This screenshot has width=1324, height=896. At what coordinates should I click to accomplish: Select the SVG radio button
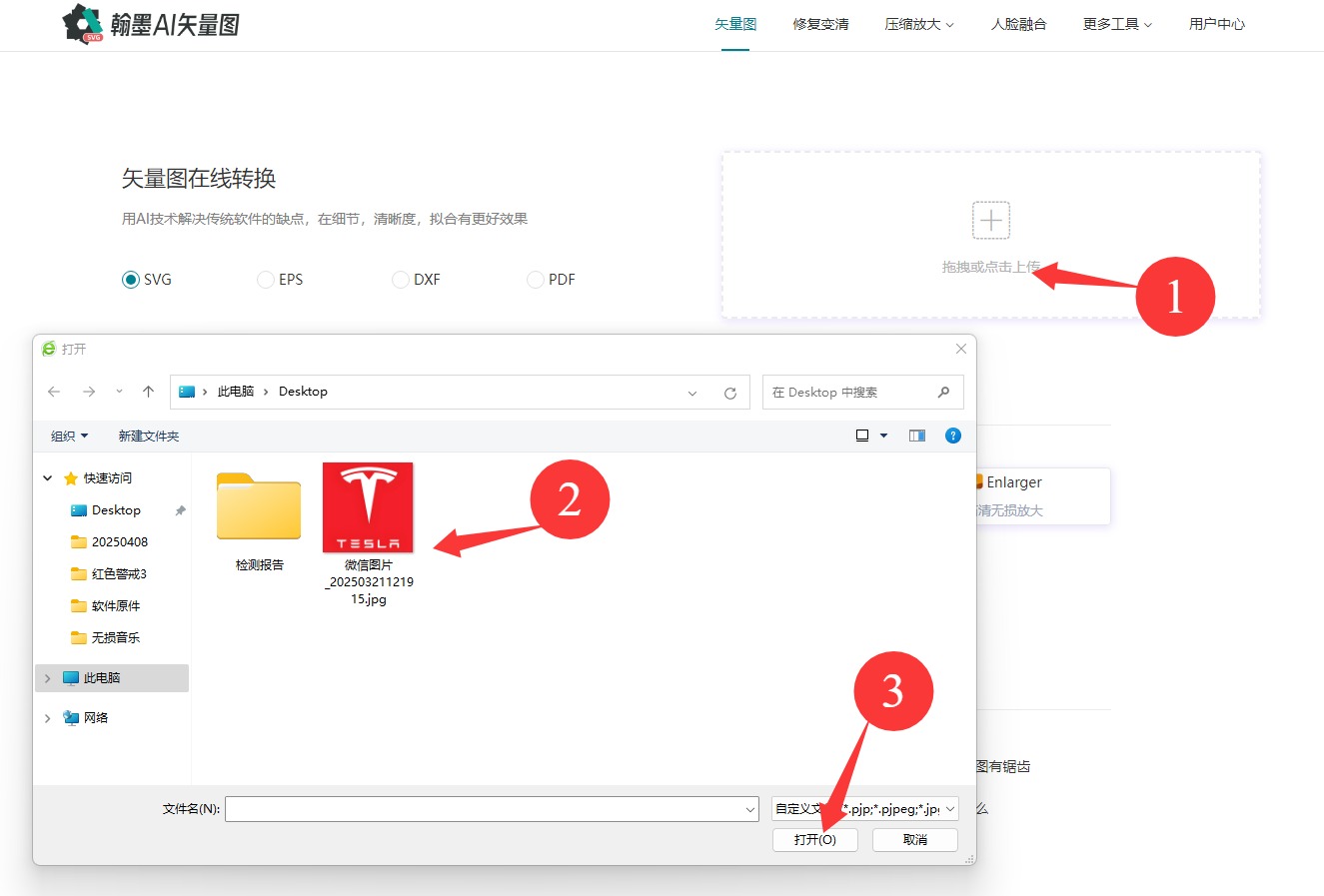tap(131, 280)
